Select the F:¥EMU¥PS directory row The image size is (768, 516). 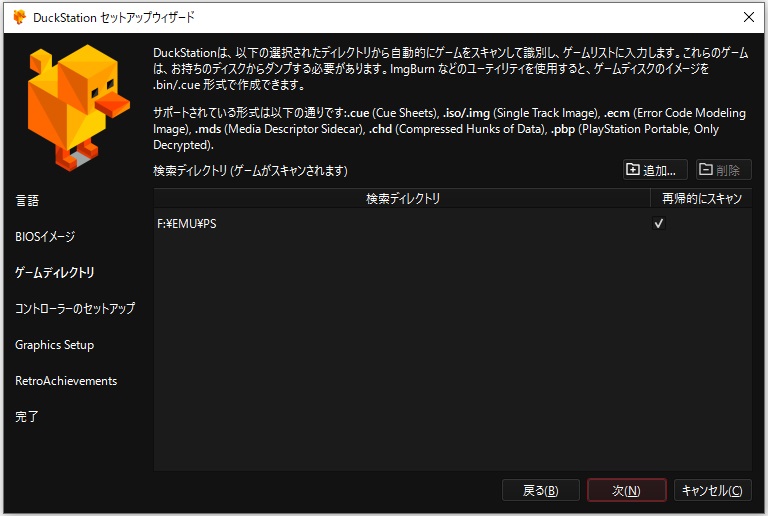[x=453, y=224]
